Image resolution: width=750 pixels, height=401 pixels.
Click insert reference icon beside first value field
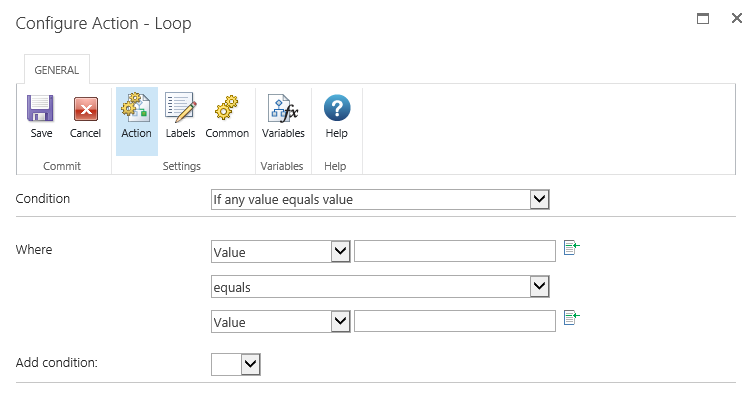[x=572, y=249]
